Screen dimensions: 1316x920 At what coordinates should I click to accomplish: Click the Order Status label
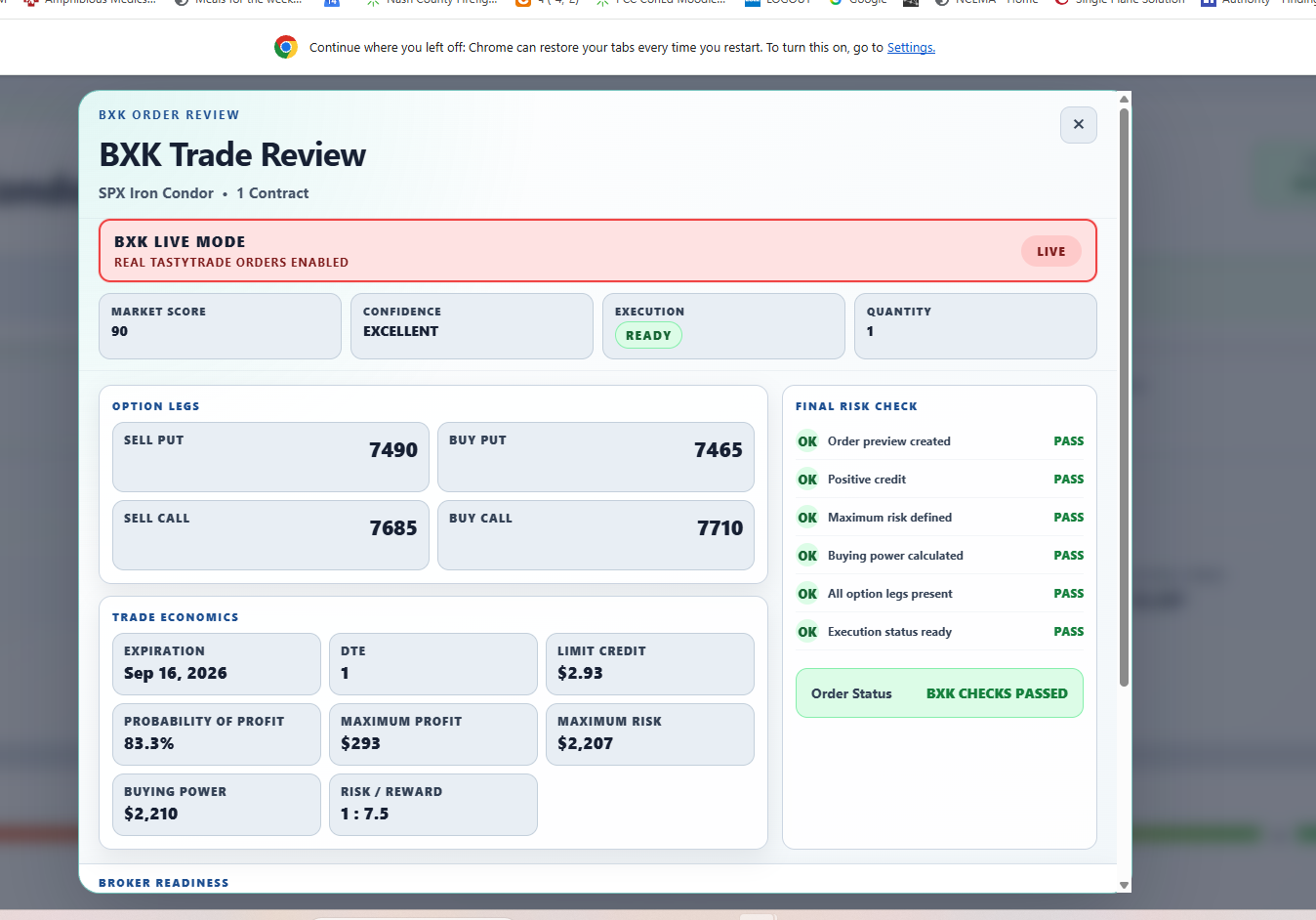click(x=851, y=693)
